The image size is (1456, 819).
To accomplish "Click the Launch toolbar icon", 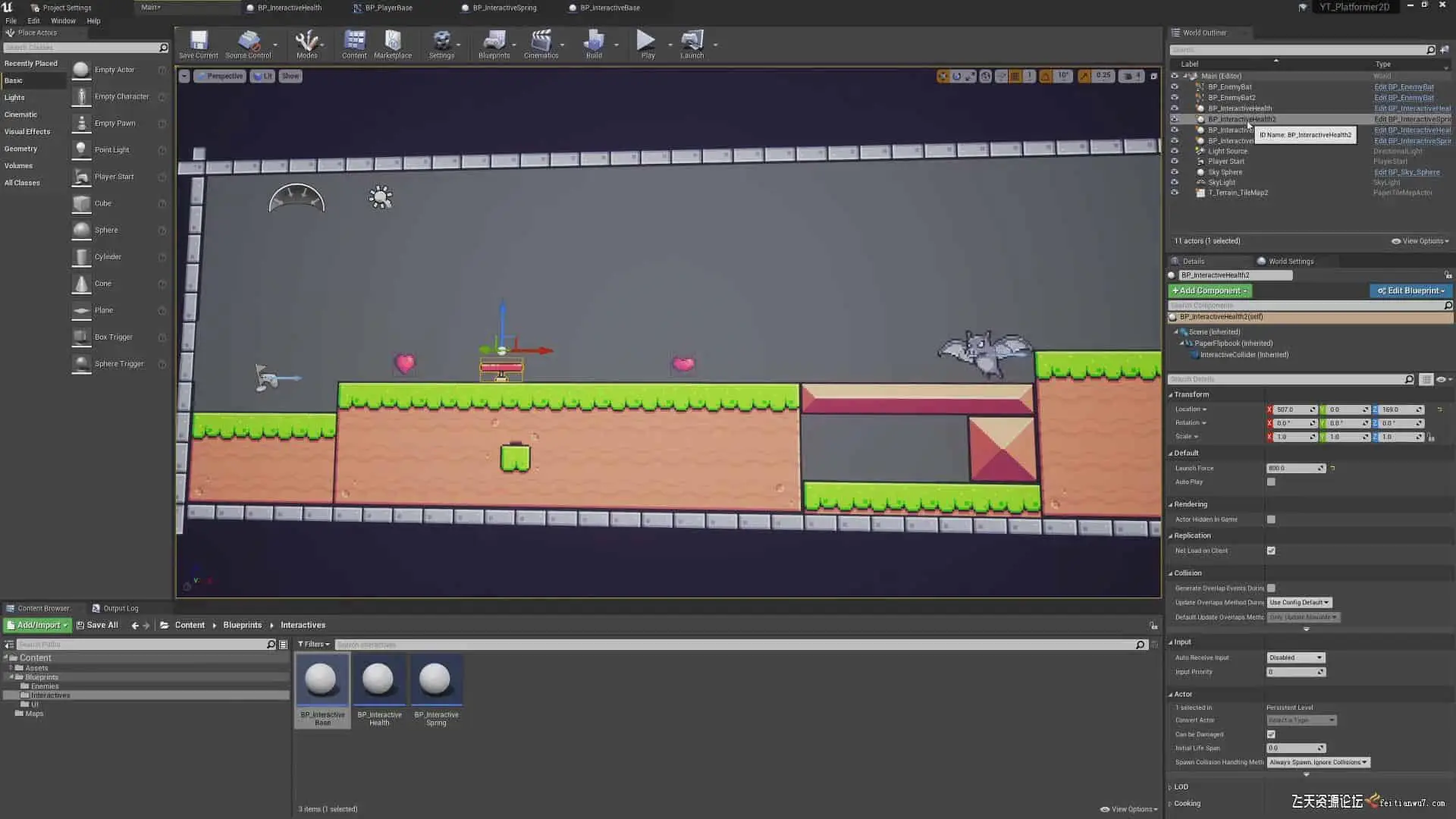I will (692, 43).
